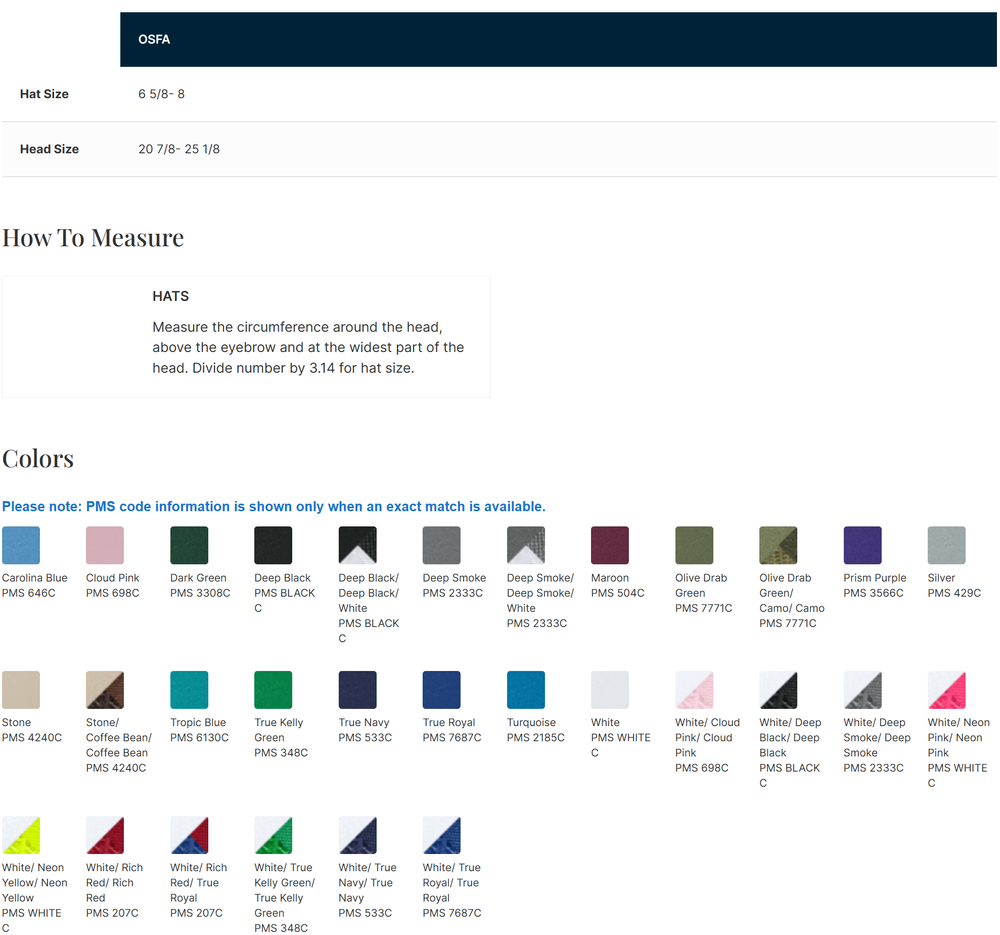
Task: Choose the Cloud Pink swatch
Action: pyautogui.click(x=105, y=546)
